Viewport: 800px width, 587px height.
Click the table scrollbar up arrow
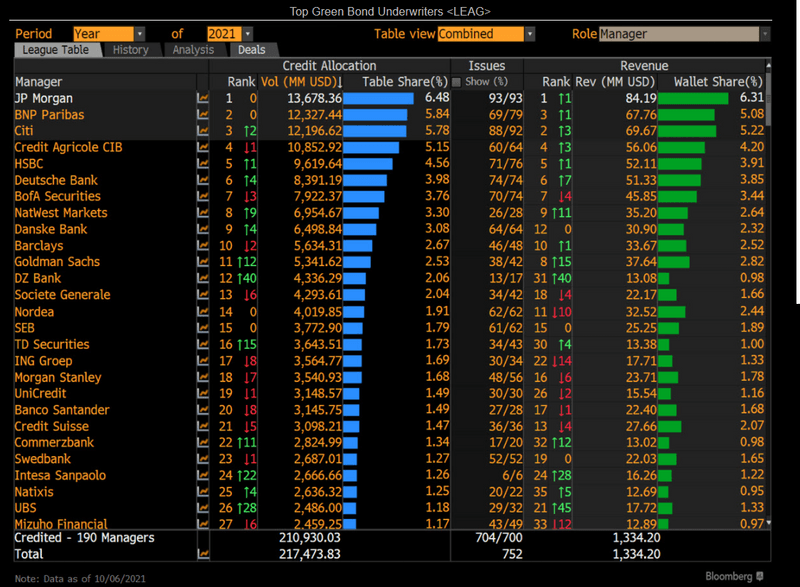(768, 65)
